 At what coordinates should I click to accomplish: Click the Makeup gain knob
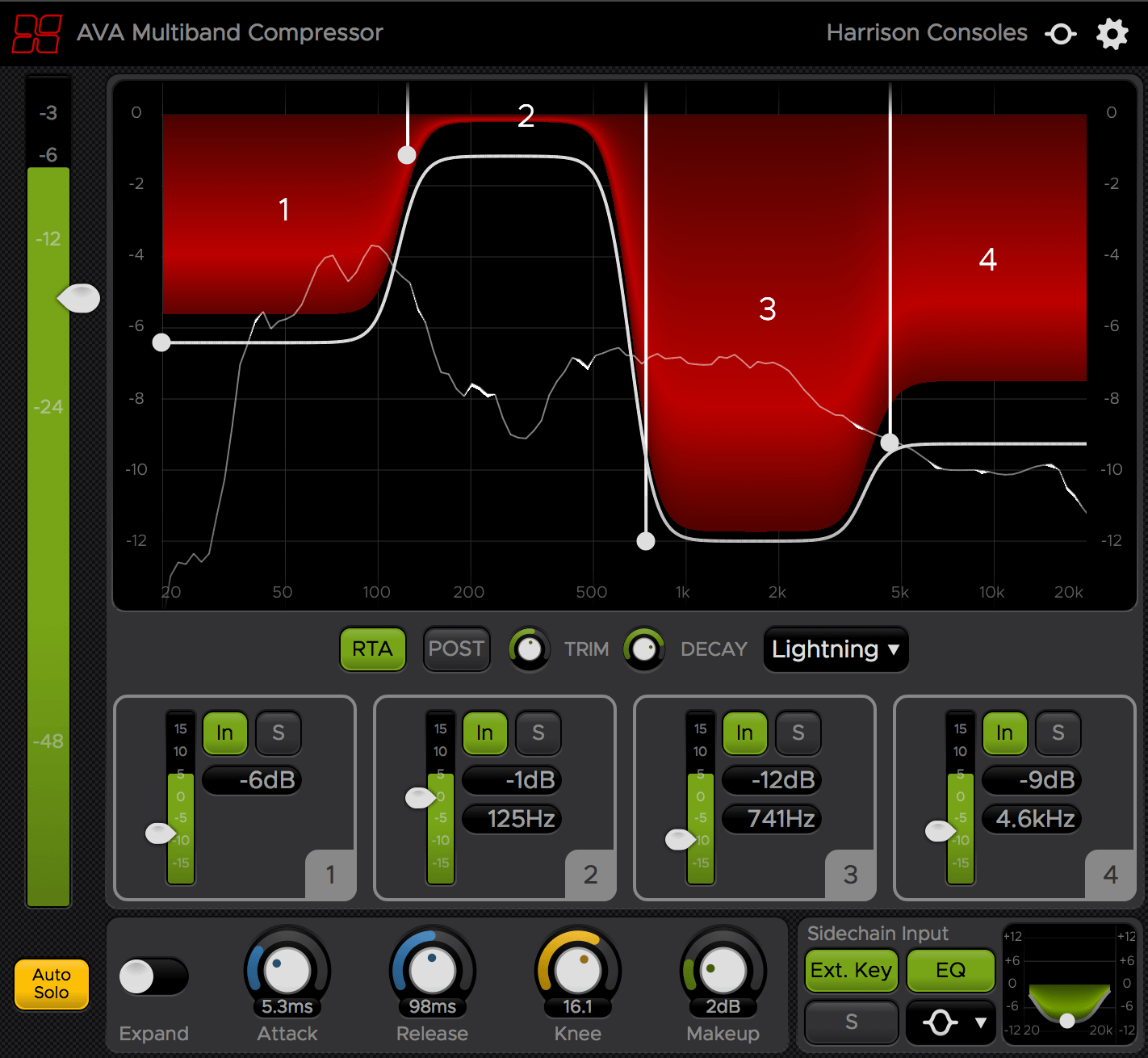tap(723, 969)
